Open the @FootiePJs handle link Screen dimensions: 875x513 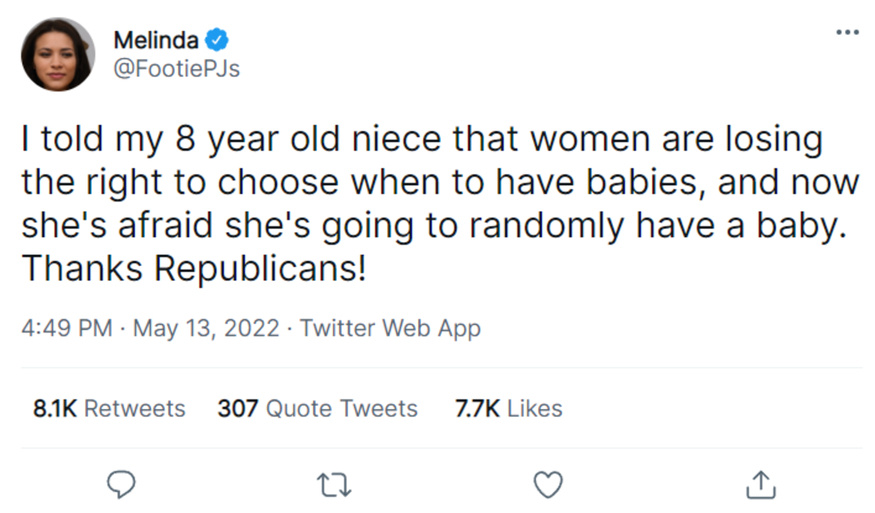(x=176, y=68)
